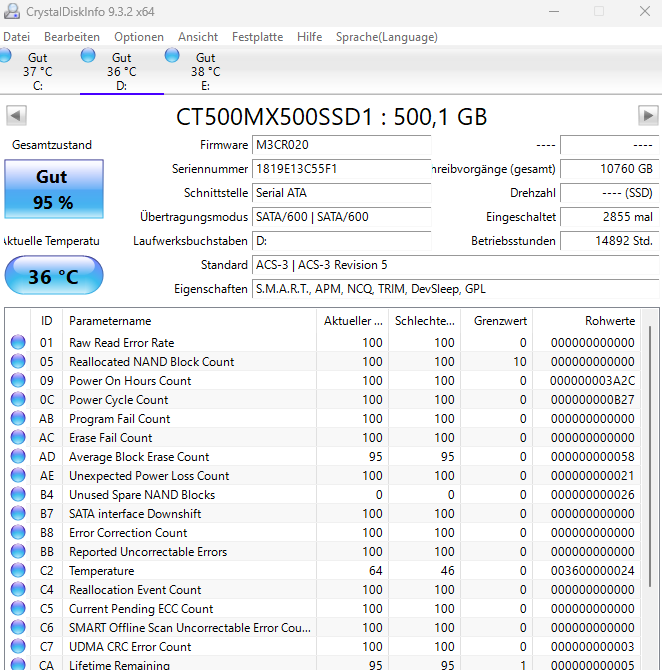Click status orb of Reallocated NAND Block Count
This screenshot has width=662, height=670.
(18, 361)
